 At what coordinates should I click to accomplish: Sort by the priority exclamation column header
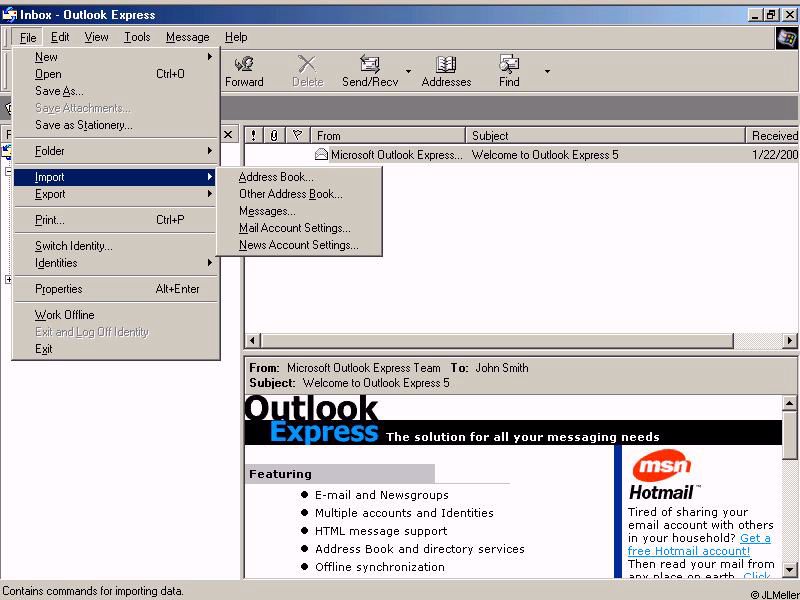pos(254,135)
